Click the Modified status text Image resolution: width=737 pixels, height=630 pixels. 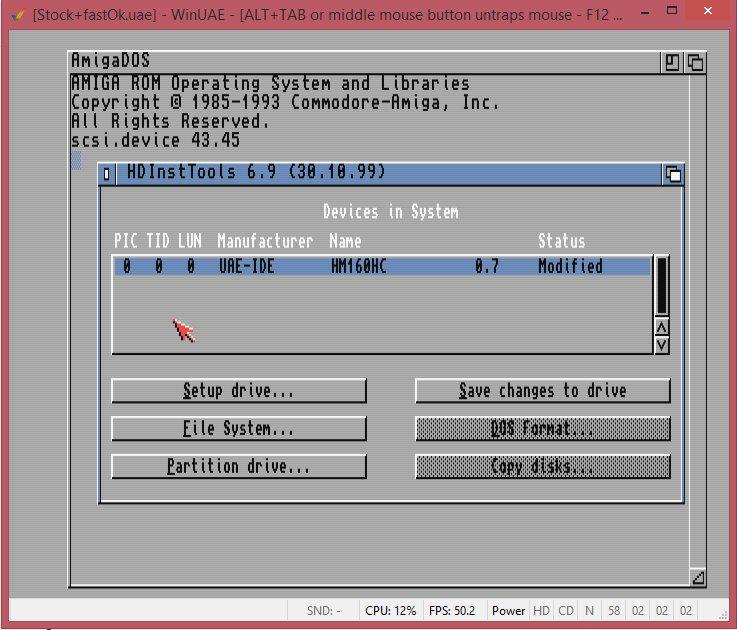point(570,267)
